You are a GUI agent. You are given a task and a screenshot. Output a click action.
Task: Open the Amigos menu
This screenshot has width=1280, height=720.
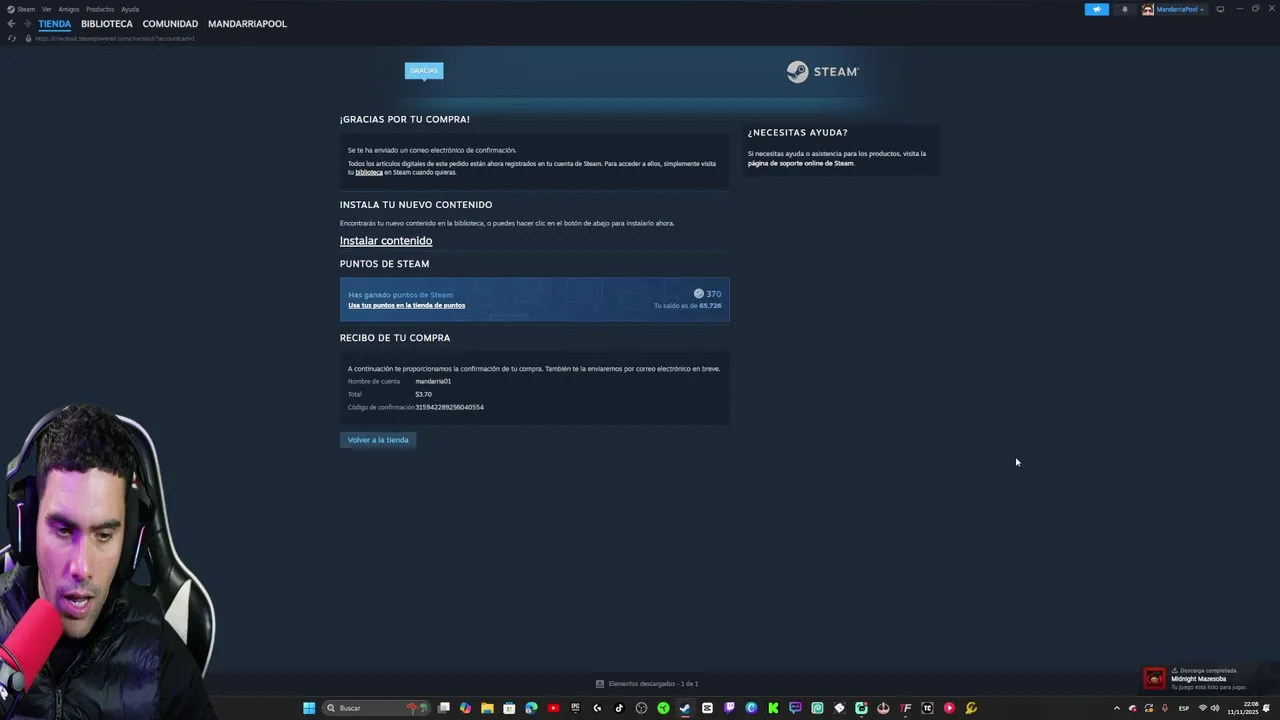pyautogui.click(x=69, y=9)
